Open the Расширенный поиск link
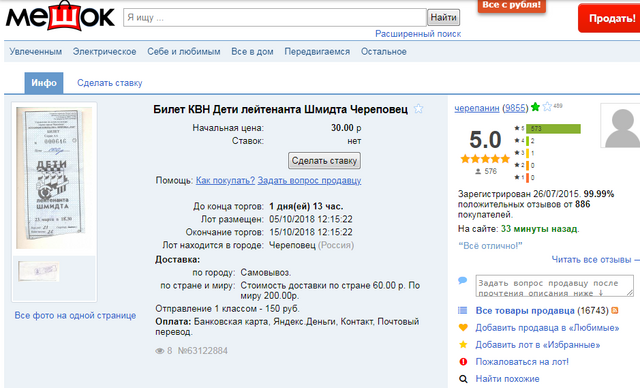 tap(418, 34)
